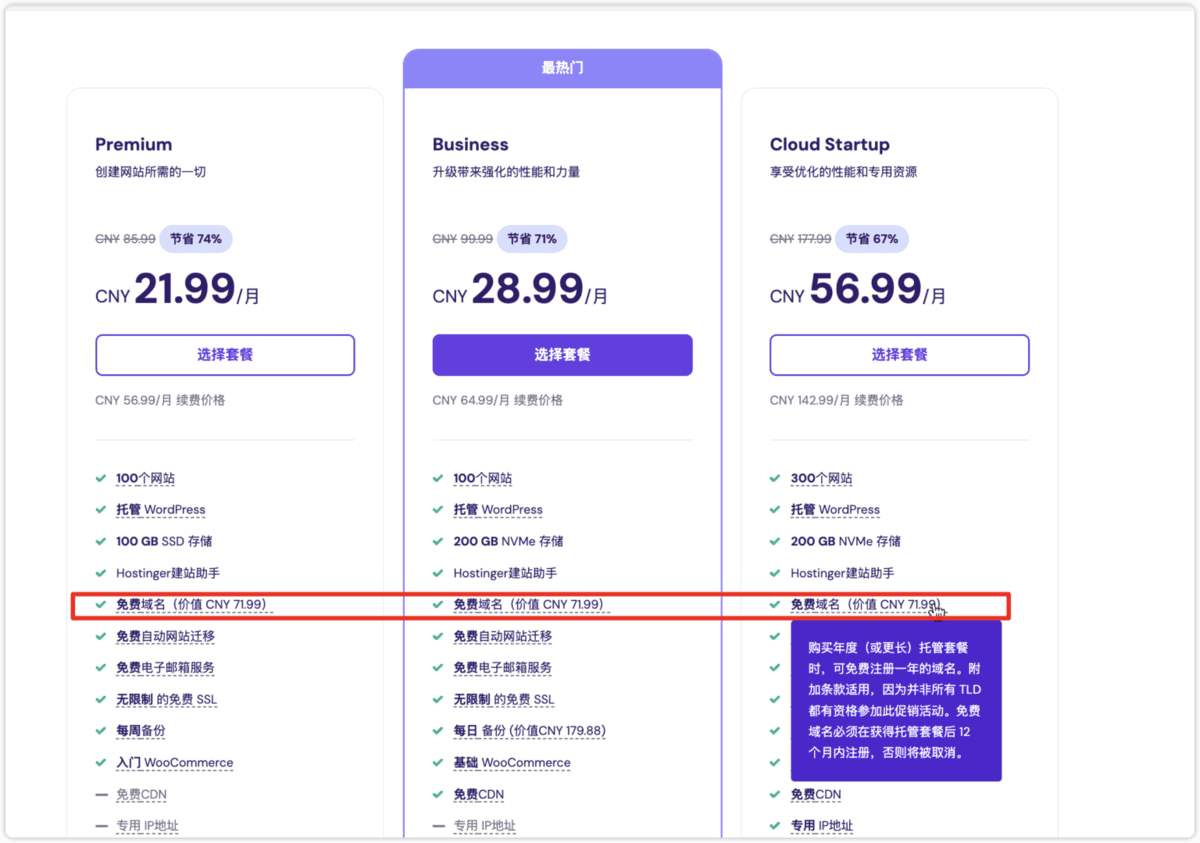Click dash icon beside Business 专用 IP地址
The image size is (1200, 843).
pos(438,826)
